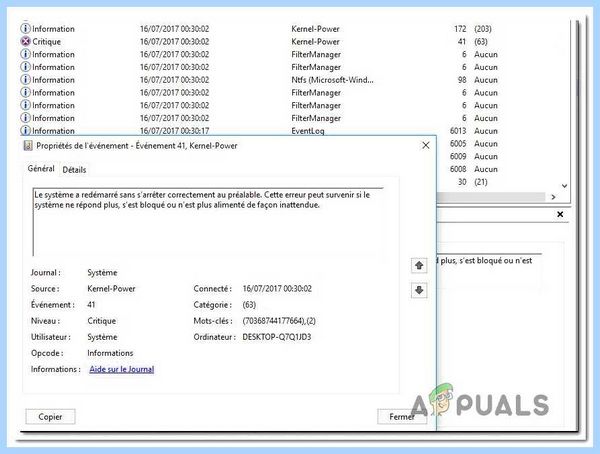Click event ID 6009 cell
Viewport: 600px width, 454px height.
pyautogui.click(x=458, y=156)
